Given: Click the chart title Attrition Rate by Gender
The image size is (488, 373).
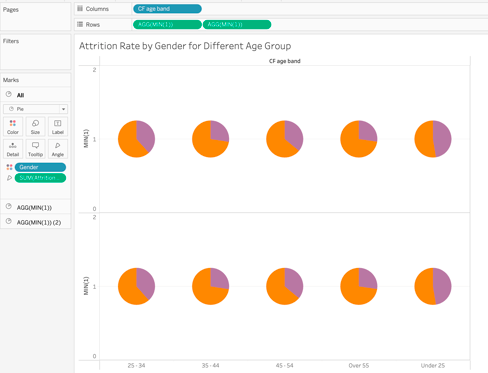Looking at the screenshot, I should [x=185, y=46].
